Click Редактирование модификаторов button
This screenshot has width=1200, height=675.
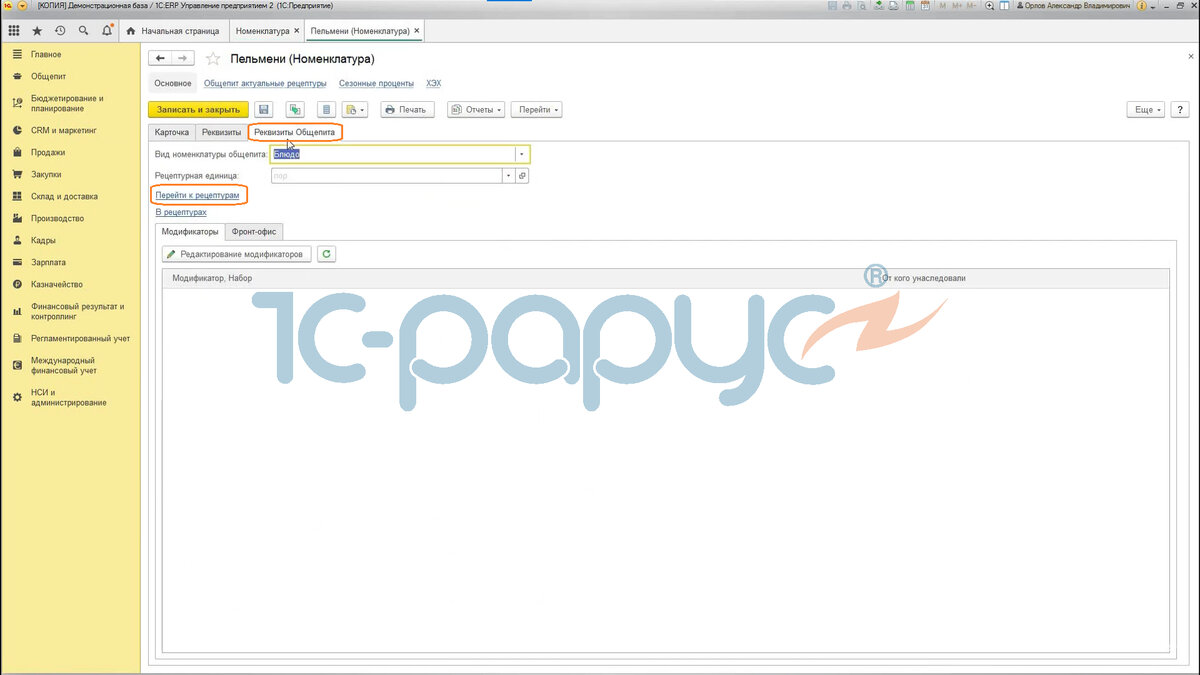[235, 254]
